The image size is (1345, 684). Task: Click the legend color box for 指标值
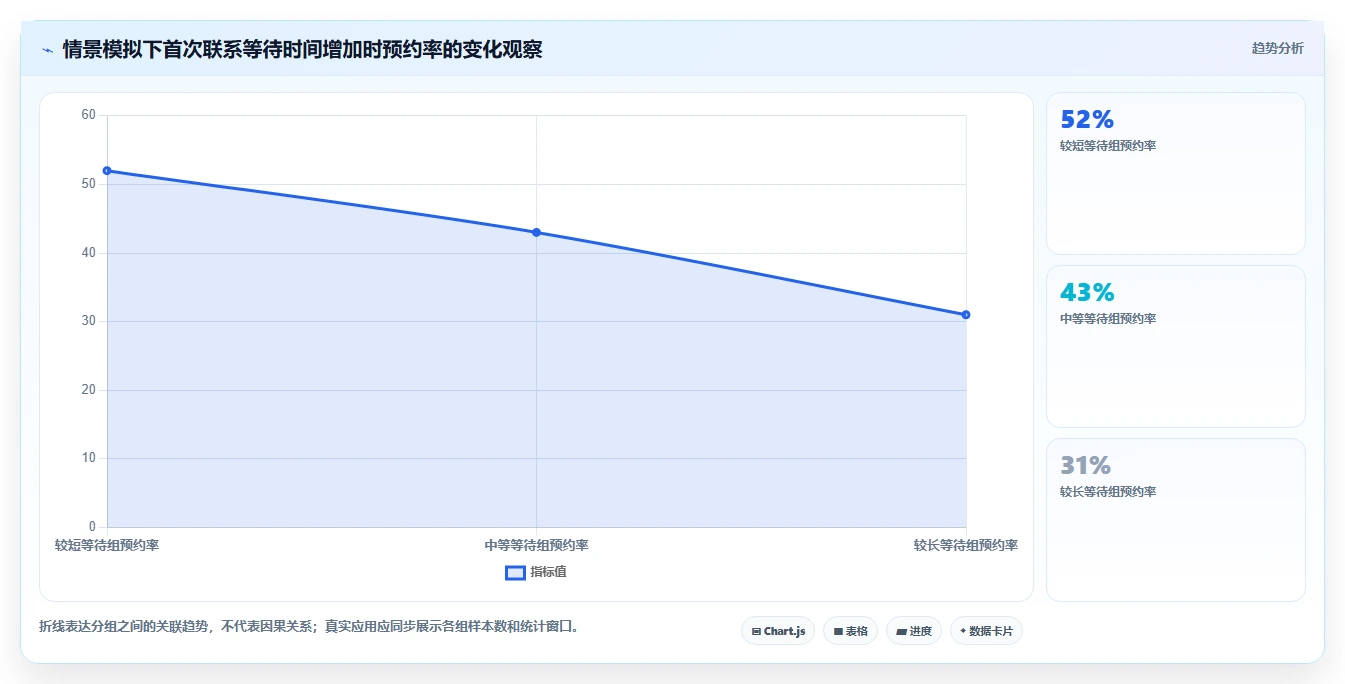point(515,573)
